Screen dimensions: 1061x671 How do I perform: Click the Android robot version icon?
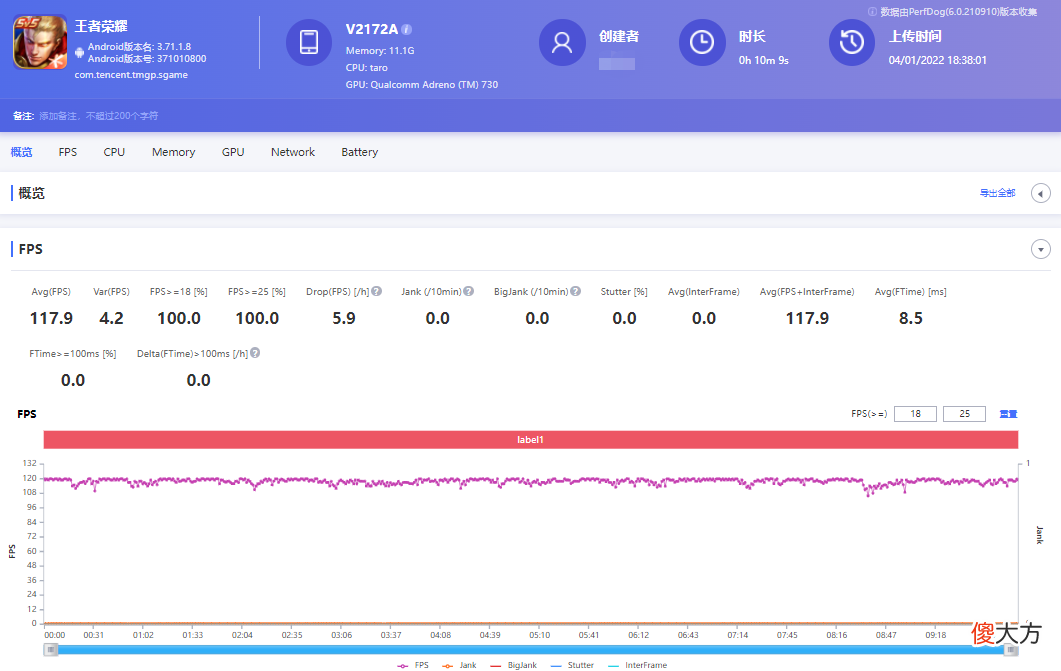coord(79,53)
